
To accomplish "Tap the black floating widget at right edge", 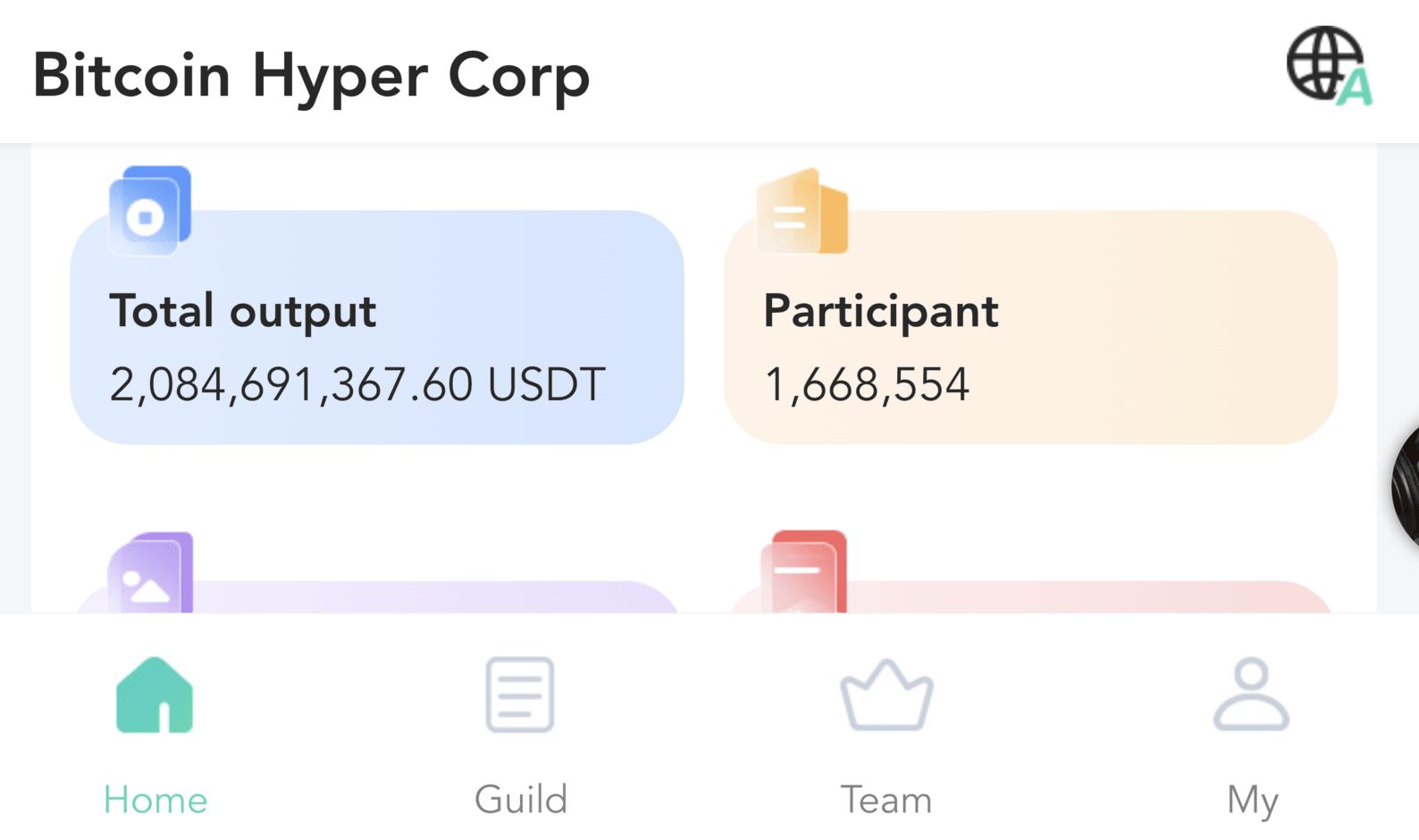I will [1406, 487].
